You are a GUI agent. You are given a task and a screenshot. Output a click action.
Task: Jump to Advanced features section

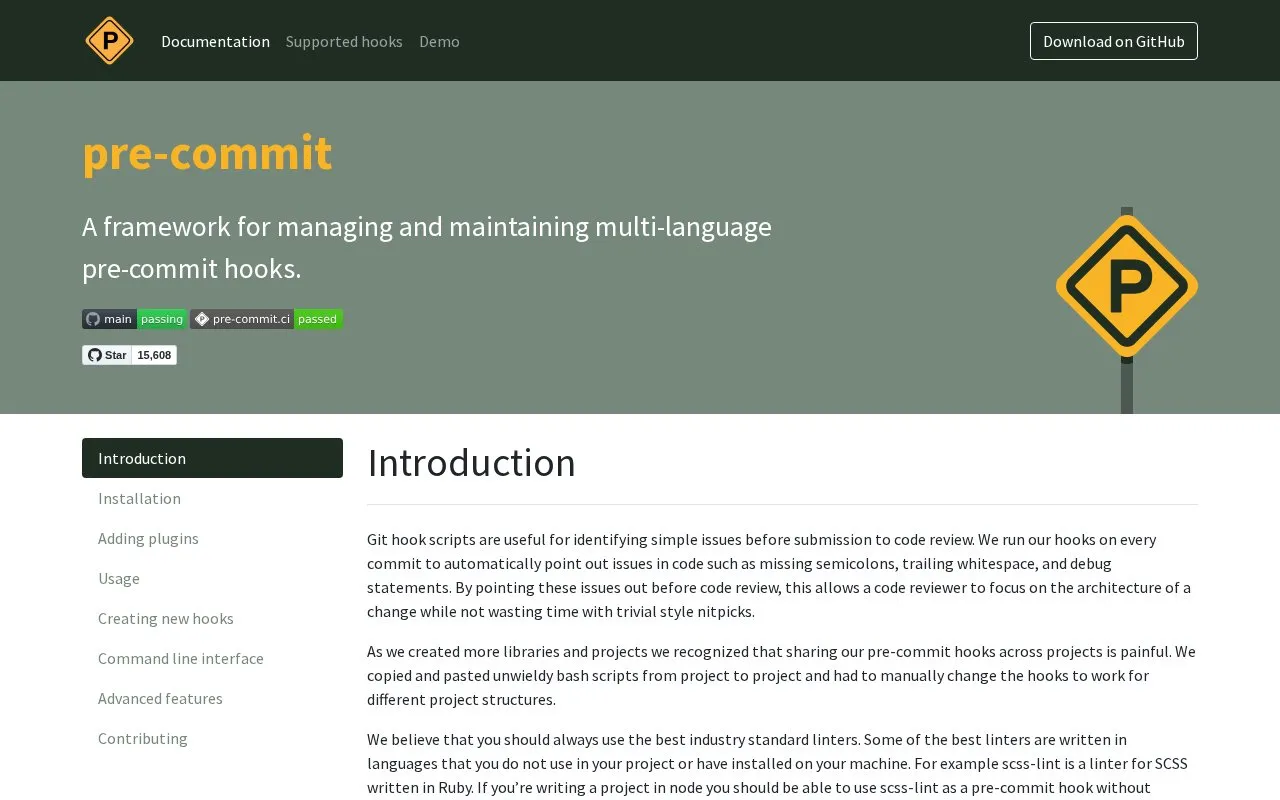coord(212,698)
